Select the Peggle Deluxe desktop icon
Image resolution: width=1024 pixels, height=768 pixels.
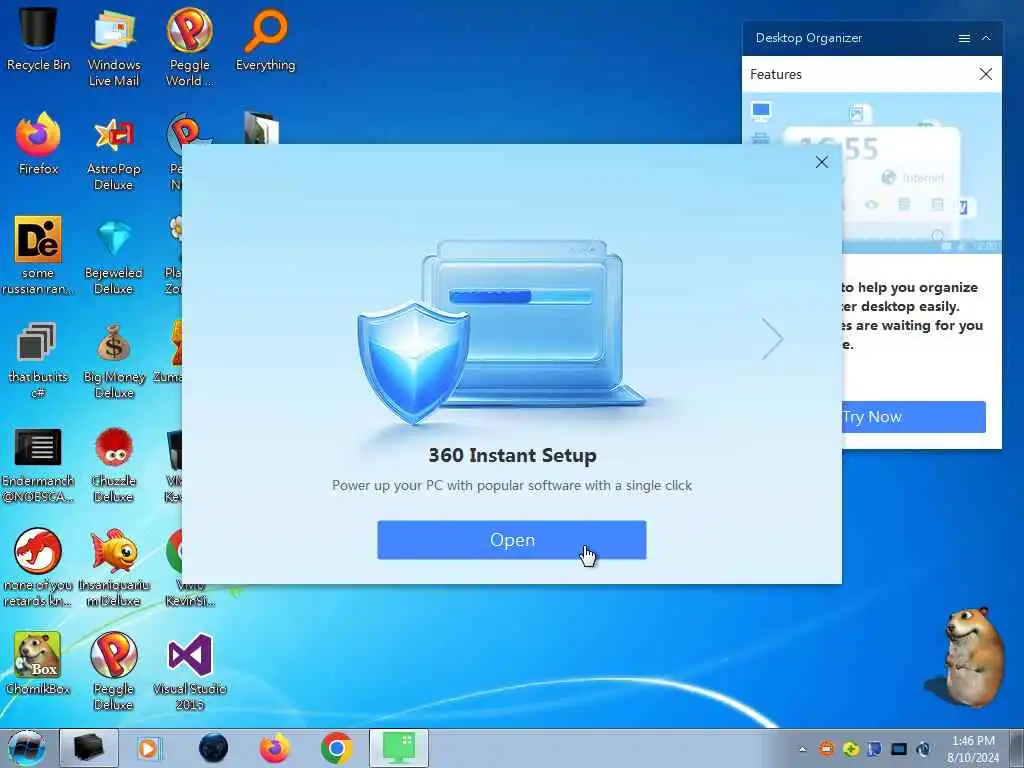pos(114,672)
